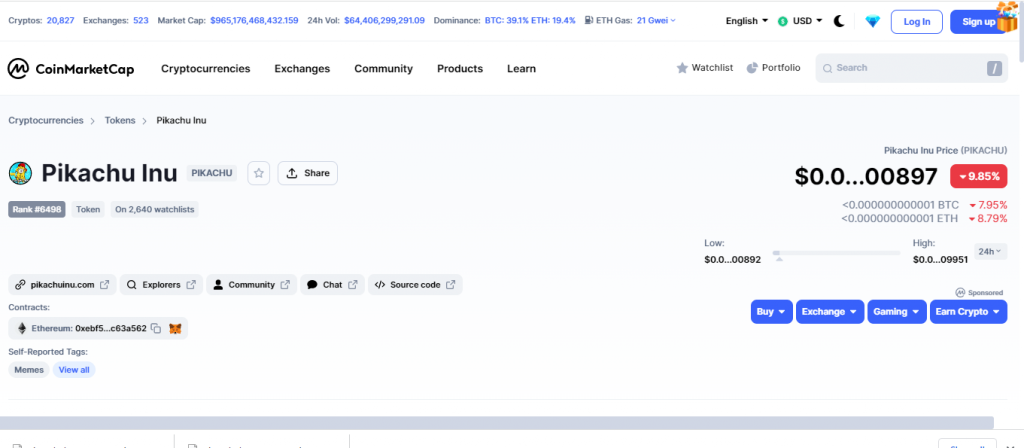Open Portfolio pie chart icon

click(x=752, y=68)
